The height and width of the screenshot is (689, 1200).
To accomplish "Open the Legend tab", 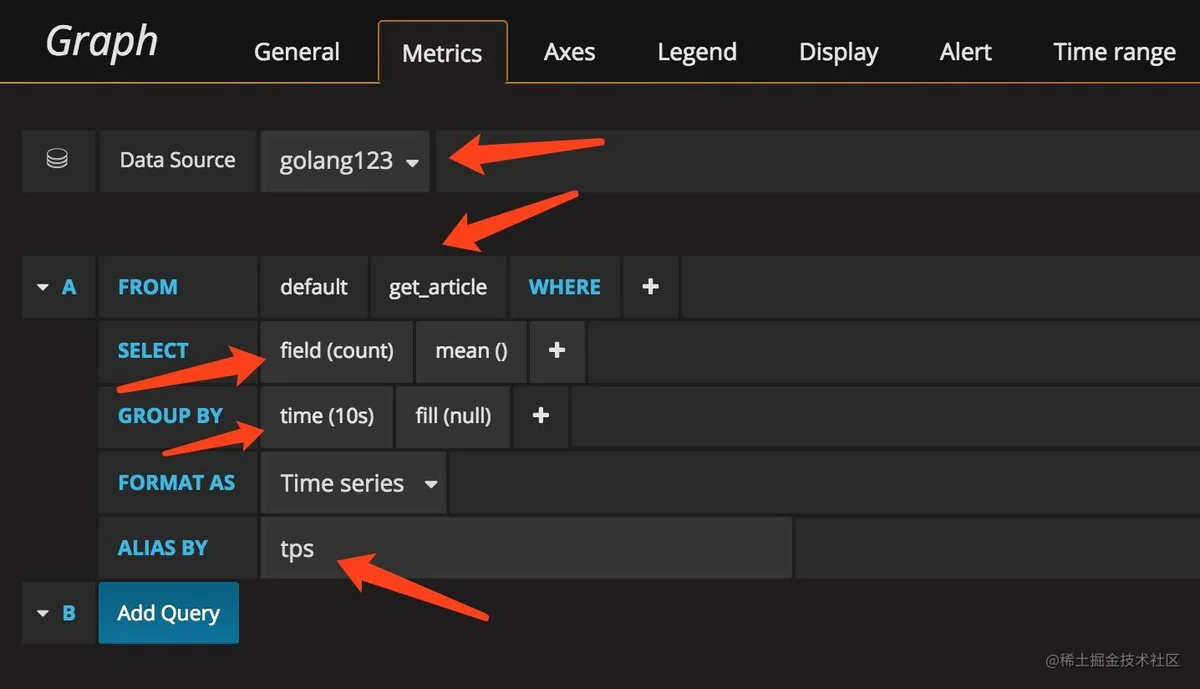I will (697, 52).
